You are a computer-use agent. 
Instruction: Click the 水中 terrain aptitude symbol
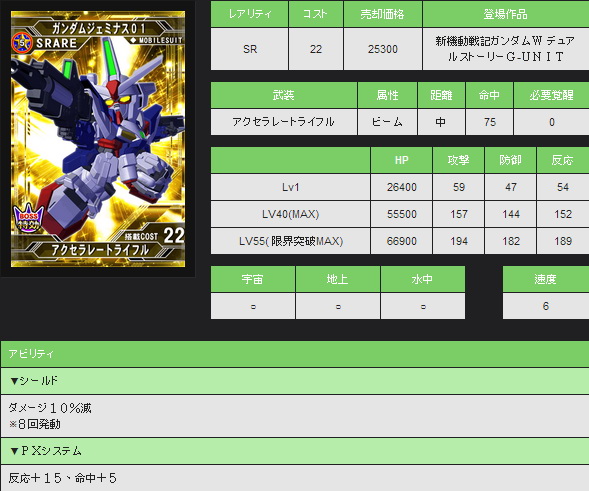coord(423,306)
